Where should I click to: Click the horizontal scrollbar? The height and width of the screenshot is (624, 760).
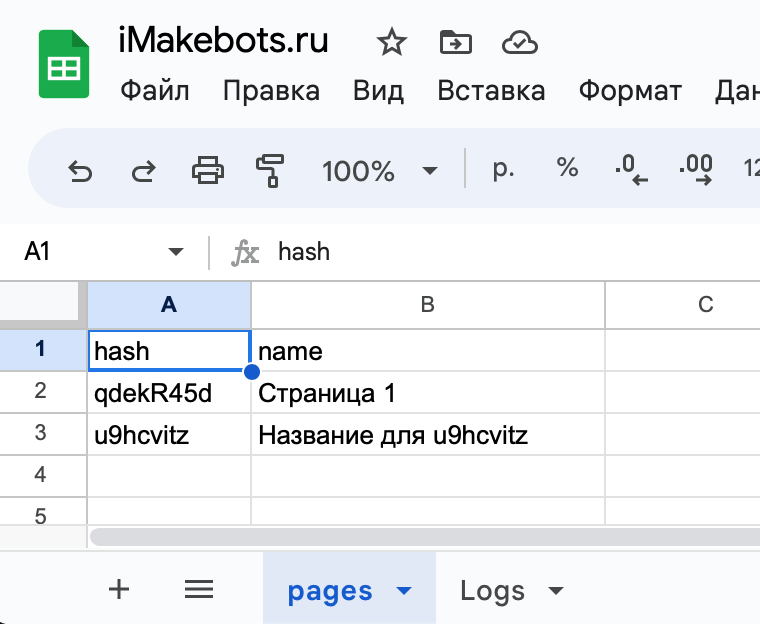pyautogui.click(x=425, y=537)
